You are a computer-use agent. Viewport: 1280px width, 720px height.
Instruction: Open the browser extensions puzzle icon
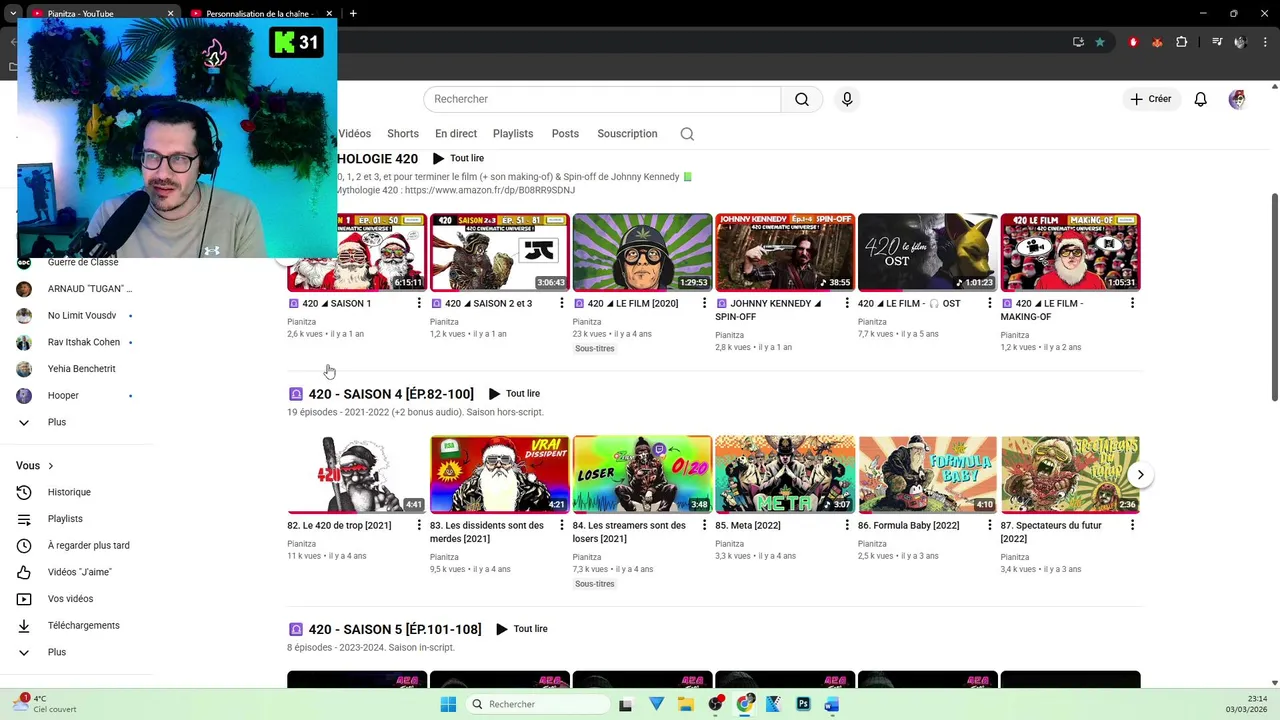click(x=1182, y=42)
